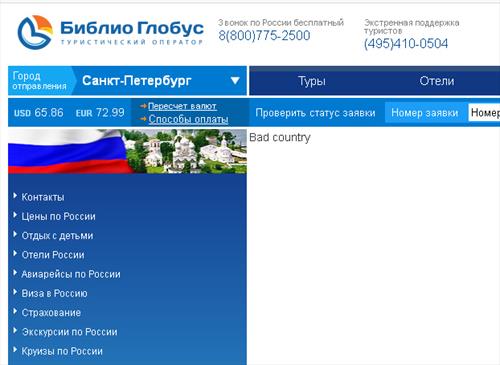Click the Библио Глобус logo icon
Viewport: 500px width, 365px height.
click(x=35, y=32)
